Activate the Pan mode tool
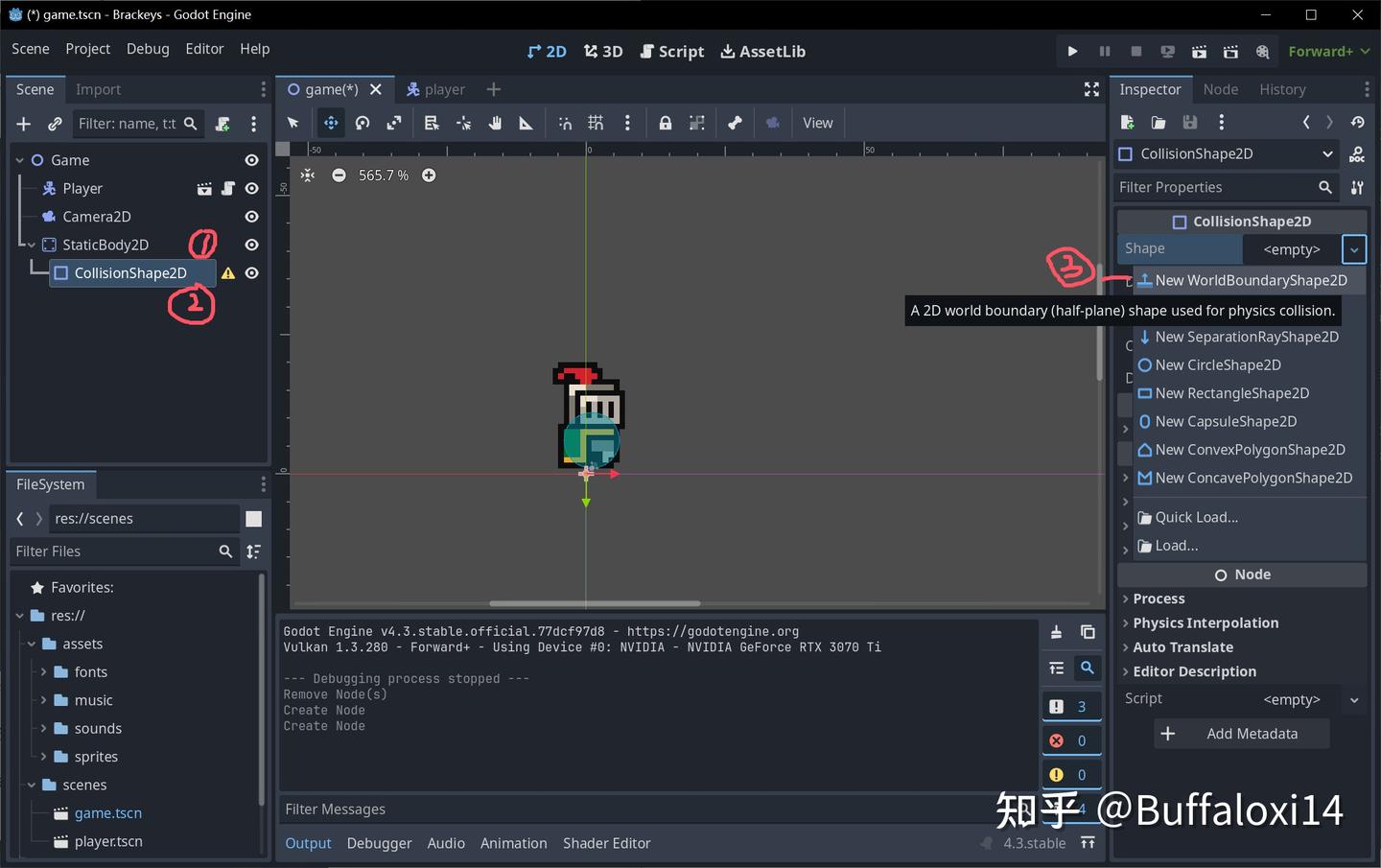Viewport: 1381px width, 868px height. pyautogui.click(x=496, y=123)
